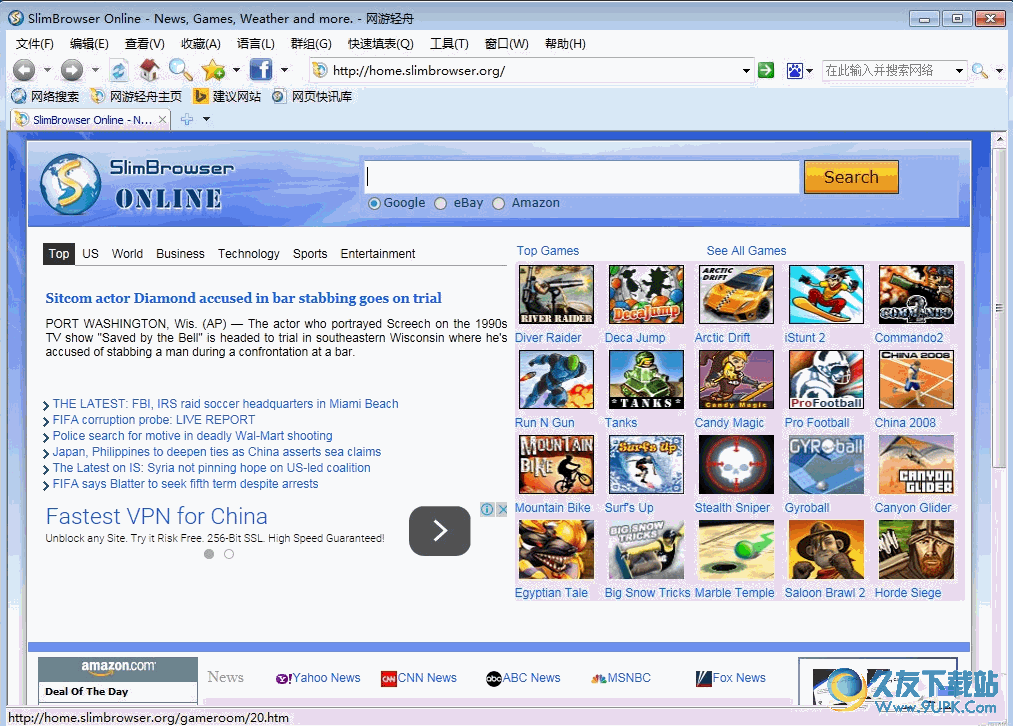
Task: Open the See All Games link
Action: coord(746,251)
